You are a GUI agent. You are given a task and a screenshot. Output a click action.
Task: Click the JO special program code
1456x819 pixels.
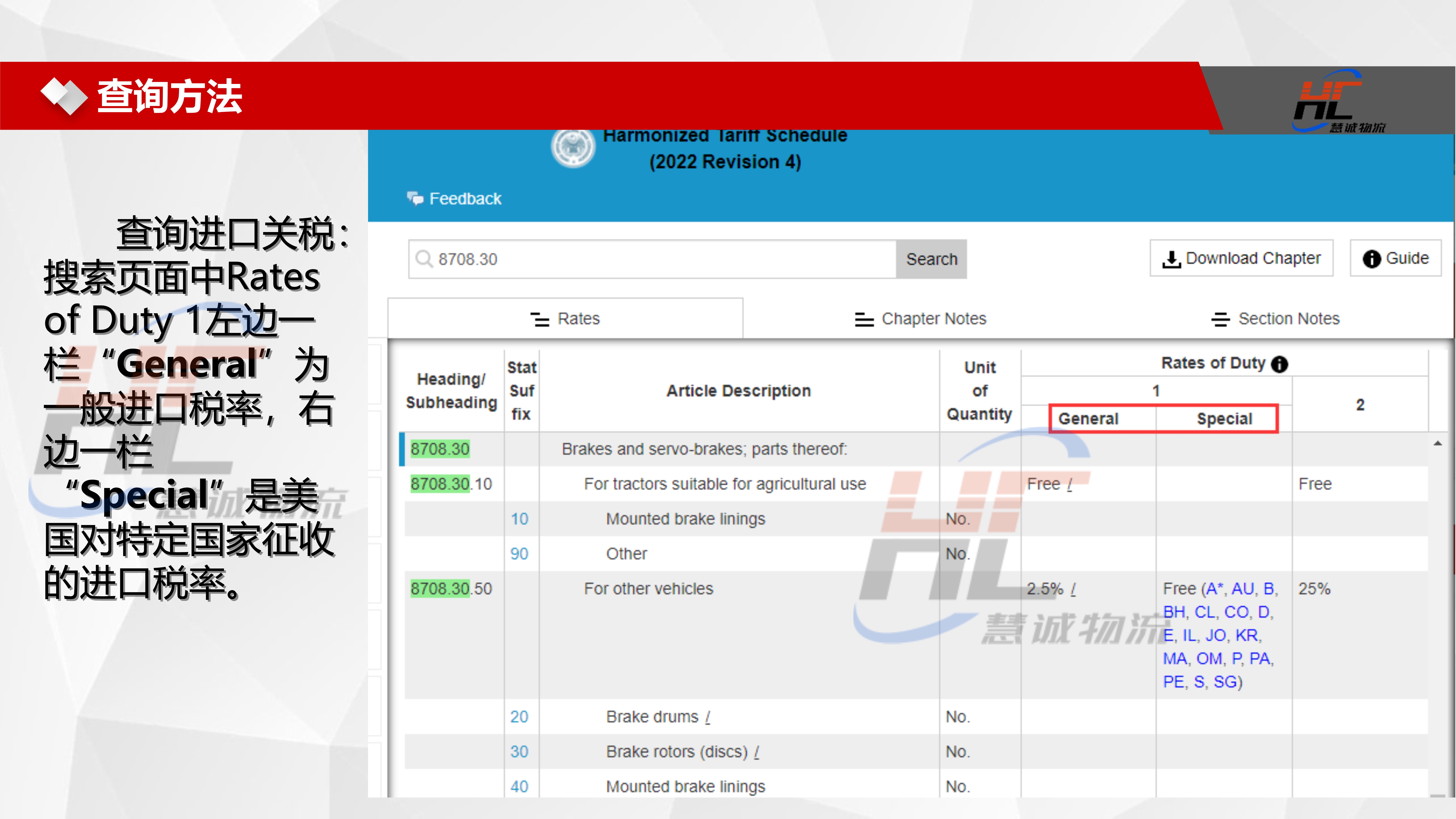pyautogui.click(x=1216, y=635)
